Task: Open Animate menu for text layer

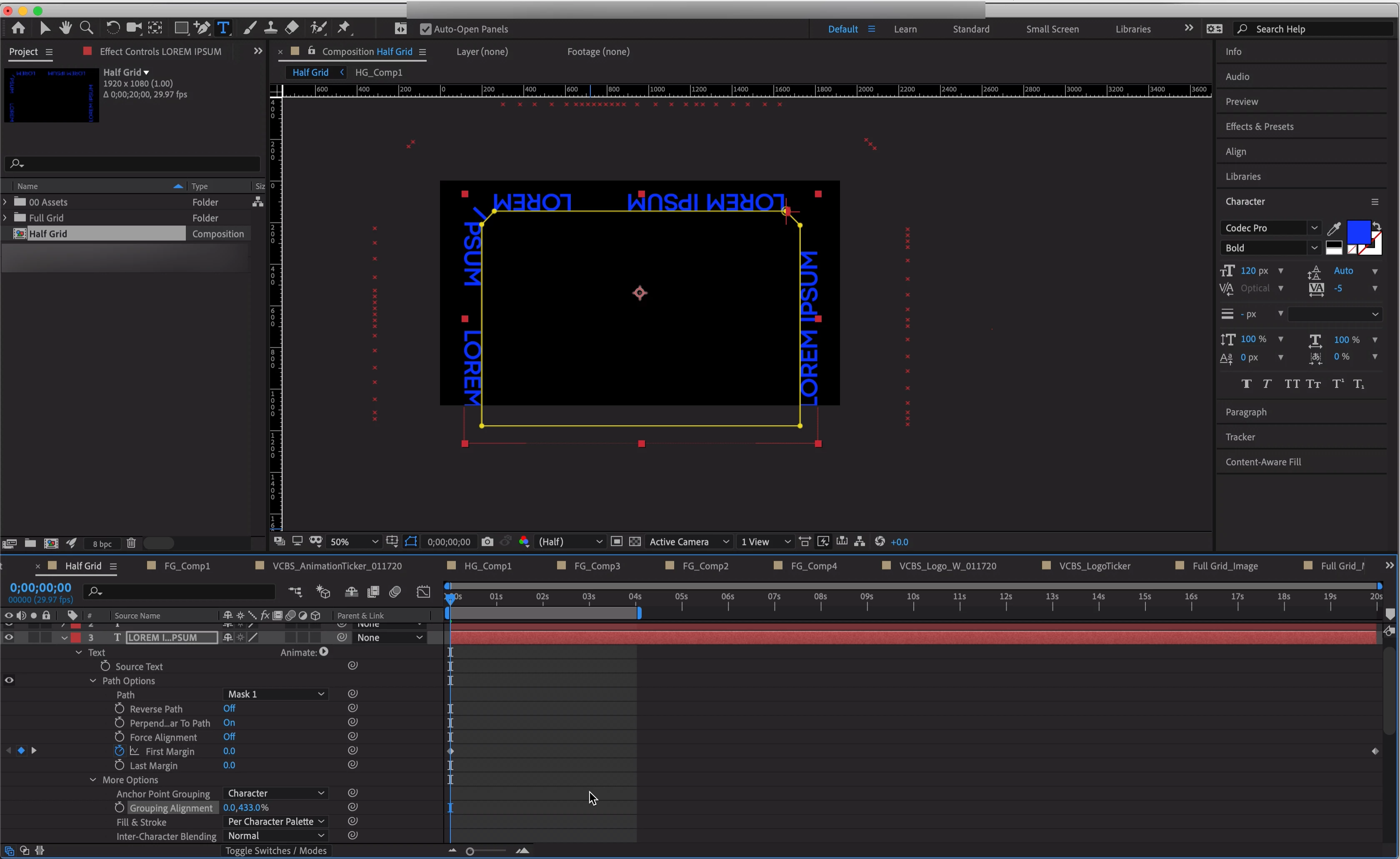Action: pos(324,652)
